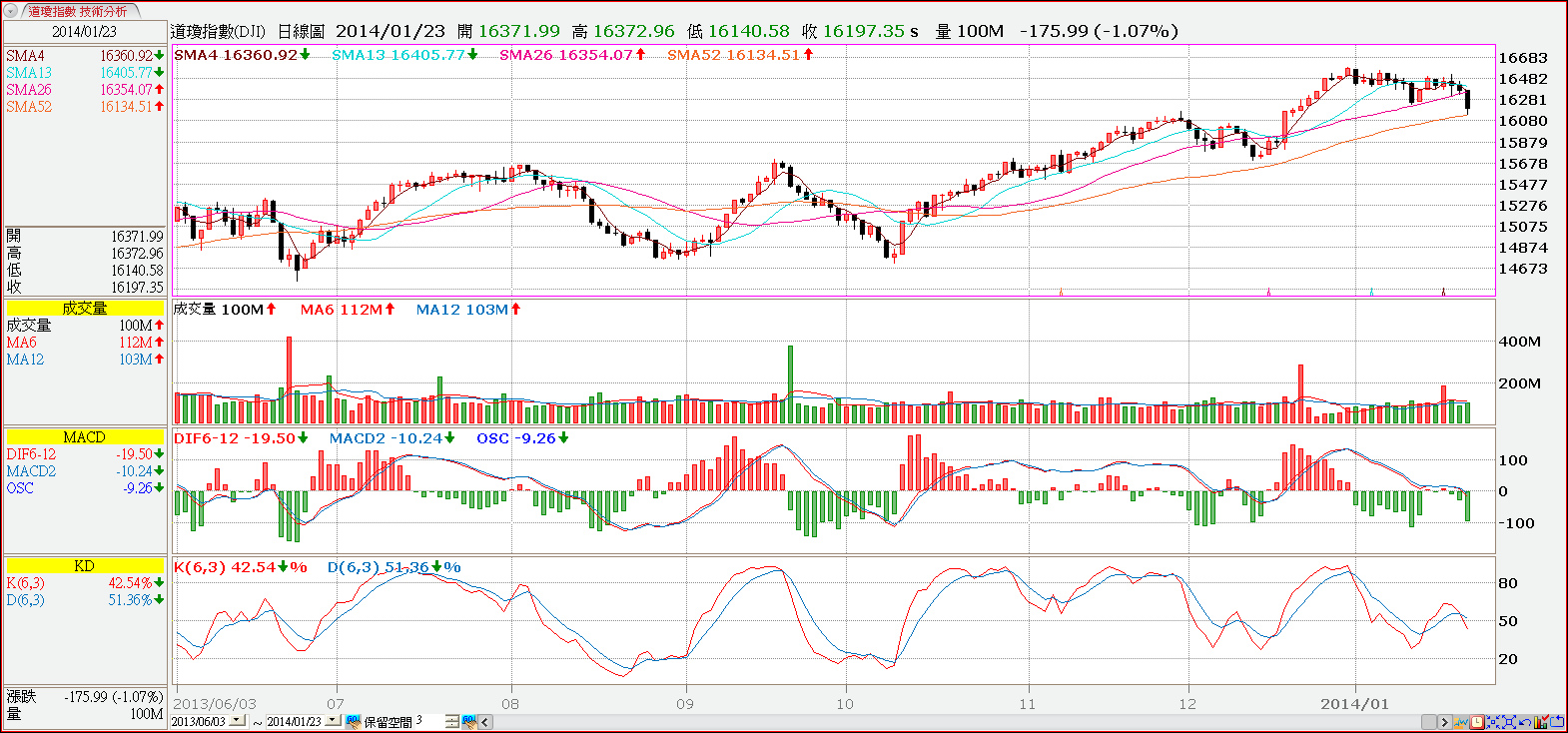Click the 2014/01 label on time axis
The height and width of the screenshot is (733, 1568).
(x=1354, y=704)
